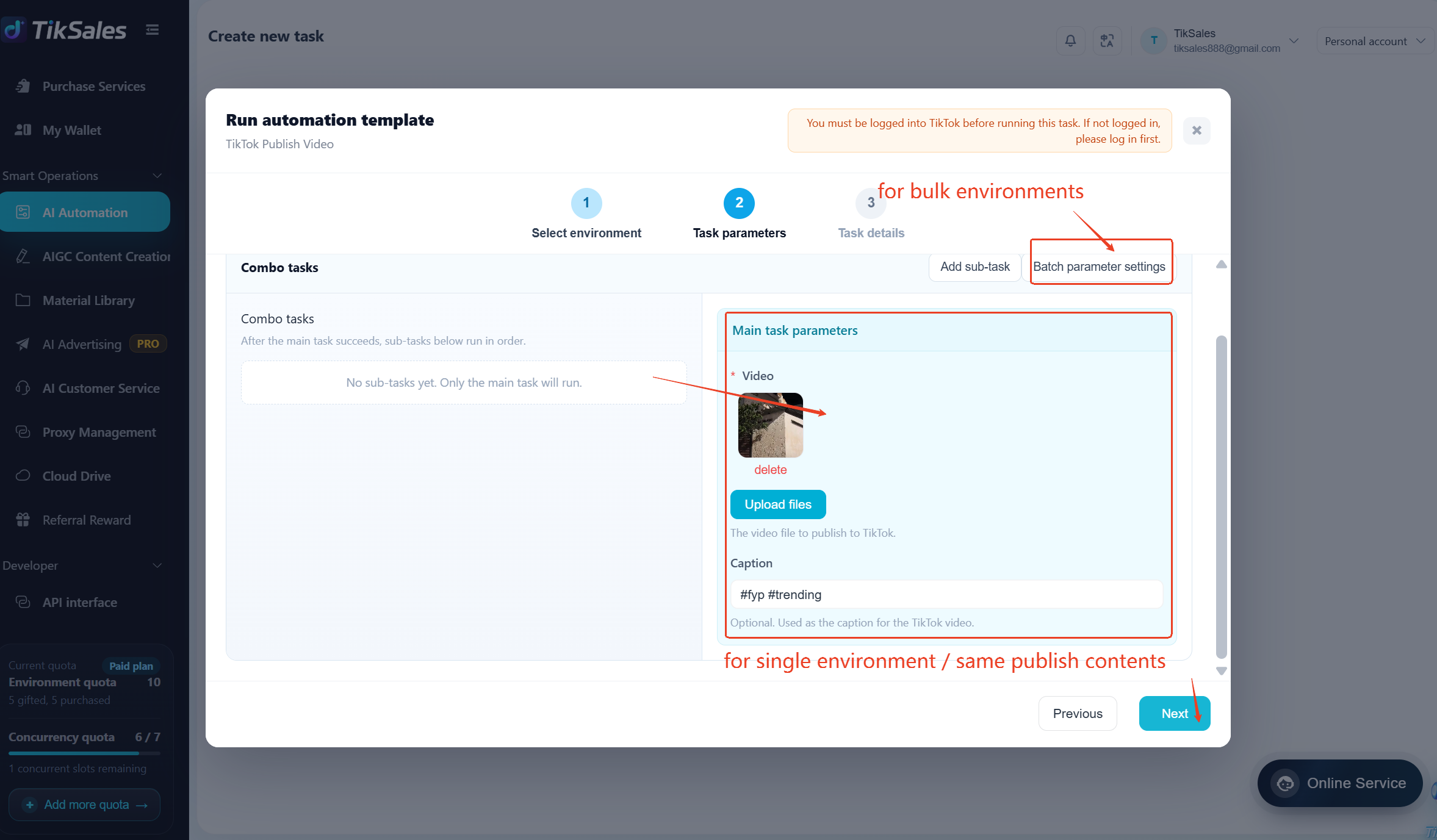This screenshot has height=840, width=1437.
Task: Click the Concurrency quota progress bar
Action: pos(85,753)
